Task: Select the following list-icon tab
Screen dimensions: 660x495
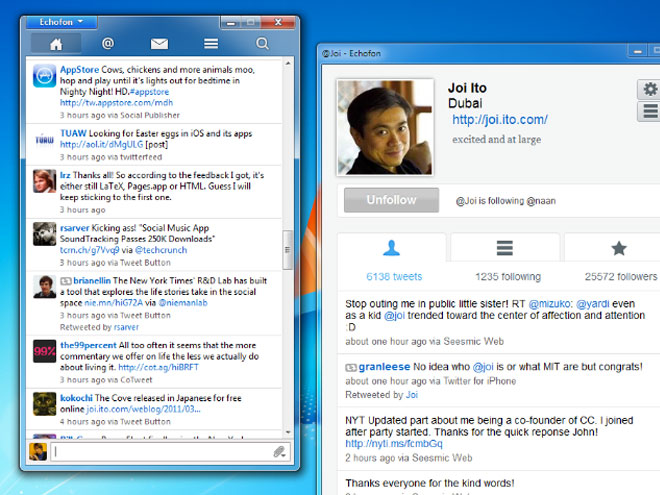Action: pyautogui.click(x=505, y=248)
